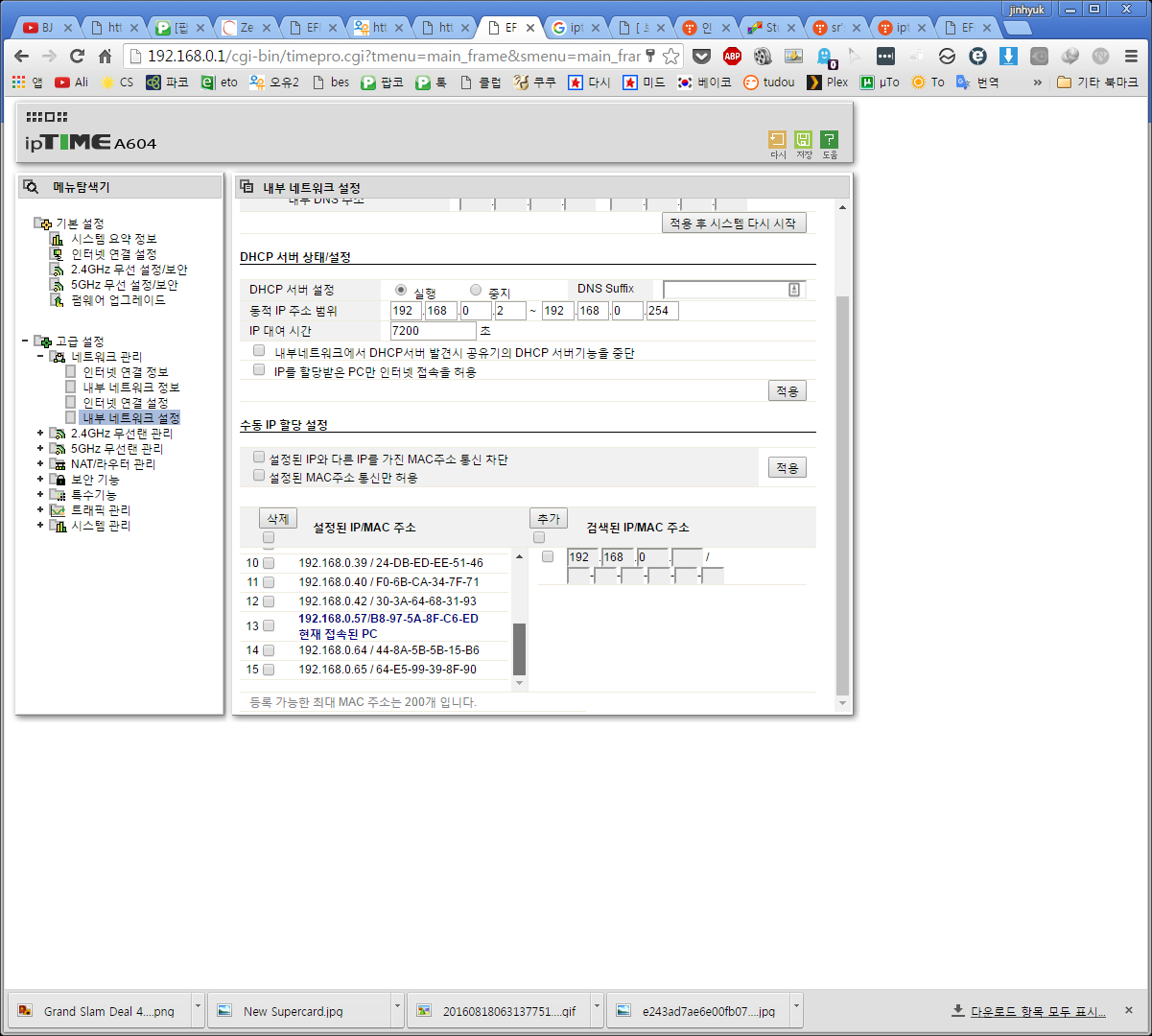Click the 저장 (save) icon in ipTIME header

coord(804,140)
